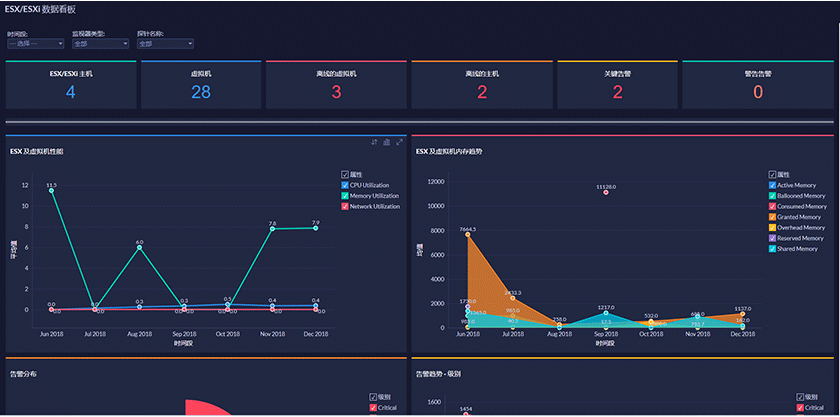Open the 监视器类型 monitor type dropdown
Image resolution: width=840 pixels, height=417 pixels.
pos(101,44)
